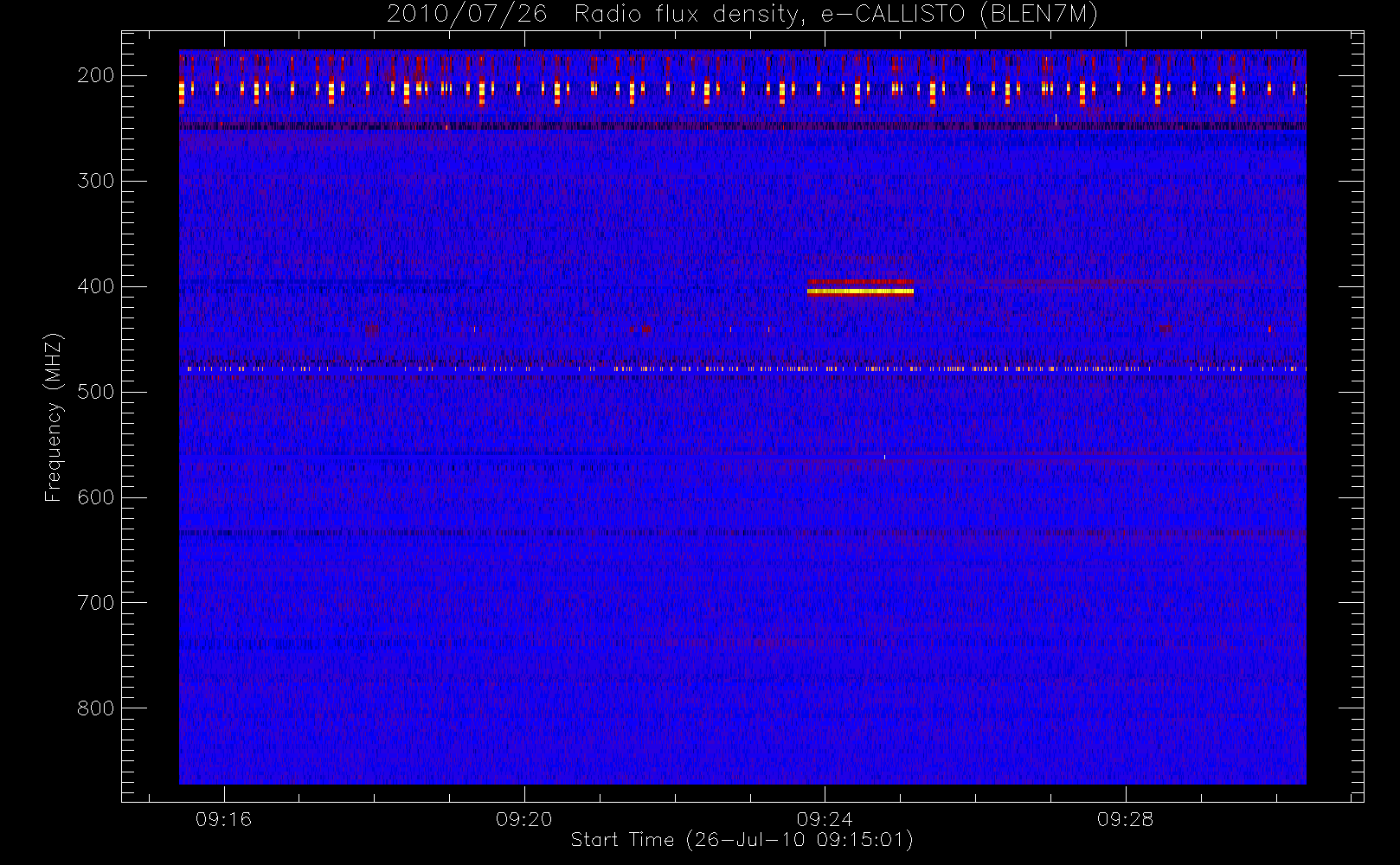Select the 700 frequency tick label
The width and height of the screenshot is (1400, 865).
(96, 603)
